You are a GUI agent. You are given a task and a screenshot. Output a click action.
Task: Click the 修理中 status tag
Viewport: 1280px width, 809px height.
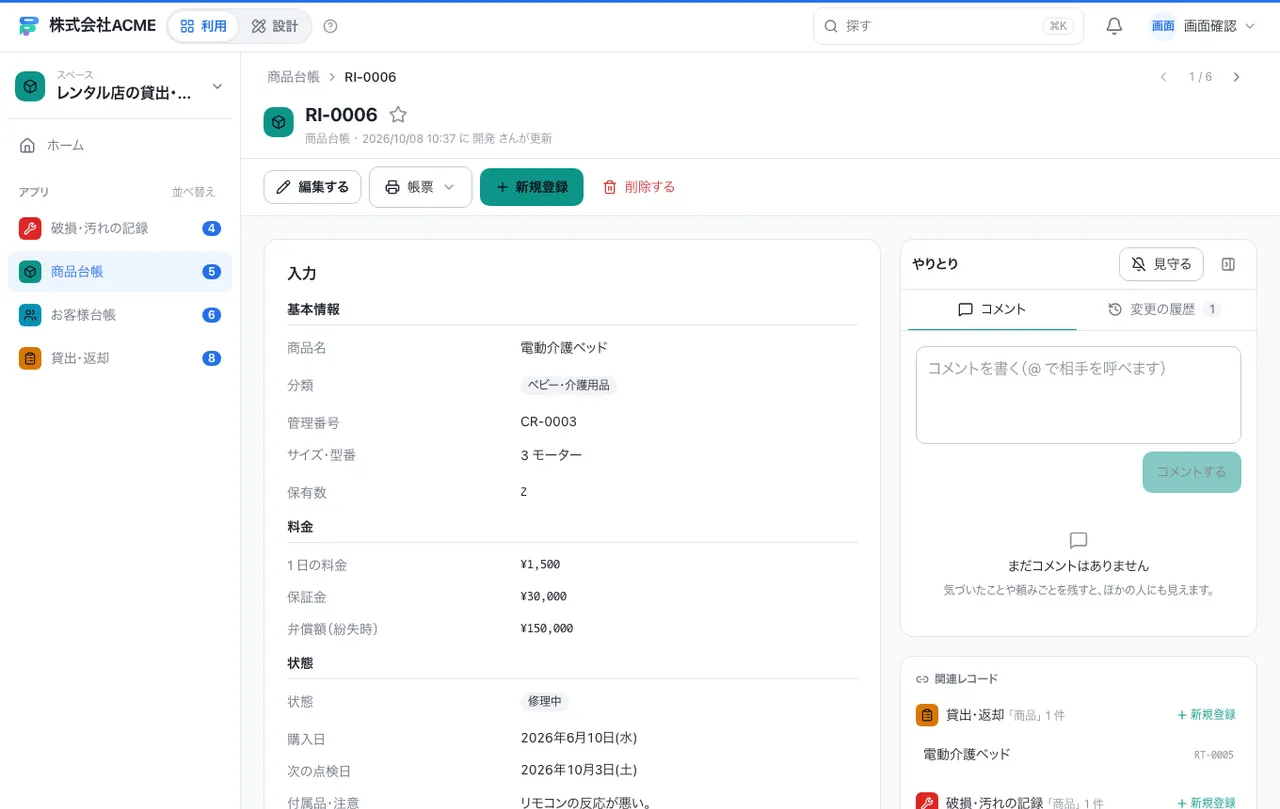click(x=545, y=702)
